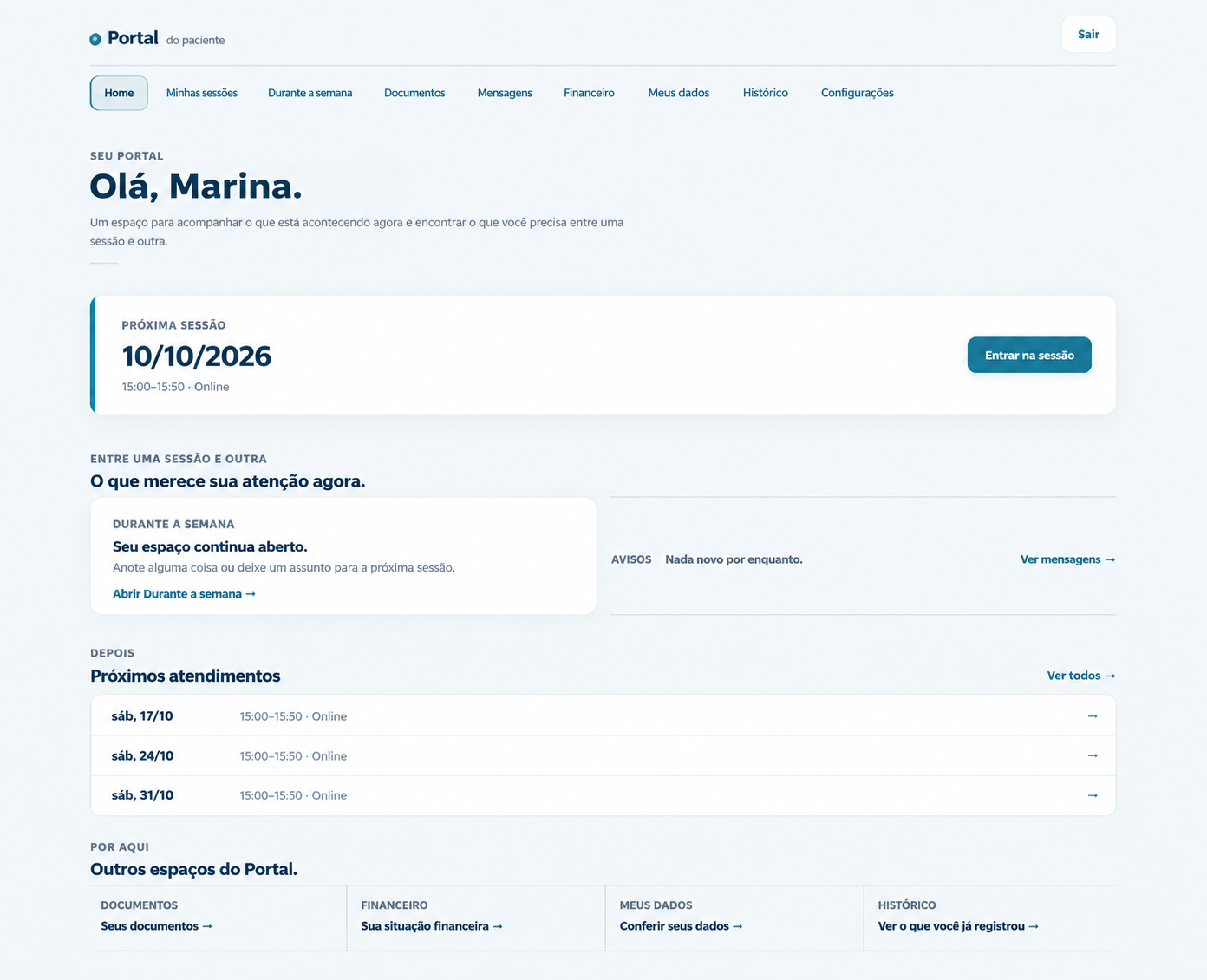Switch to the Mensagens tab
1207x980 pixels.
pyautogui.click(x=505, y=93)
